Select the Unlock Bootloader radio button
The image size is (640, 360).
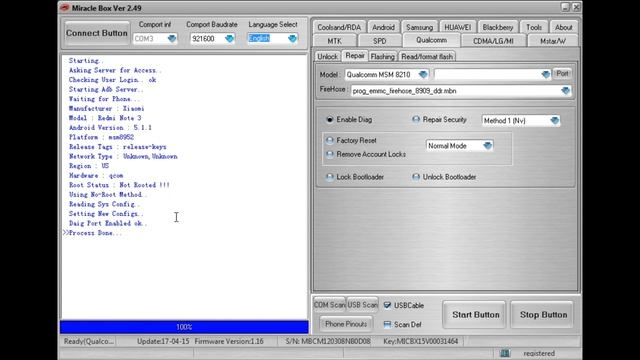pyautogui.click(x=416, y=177)
